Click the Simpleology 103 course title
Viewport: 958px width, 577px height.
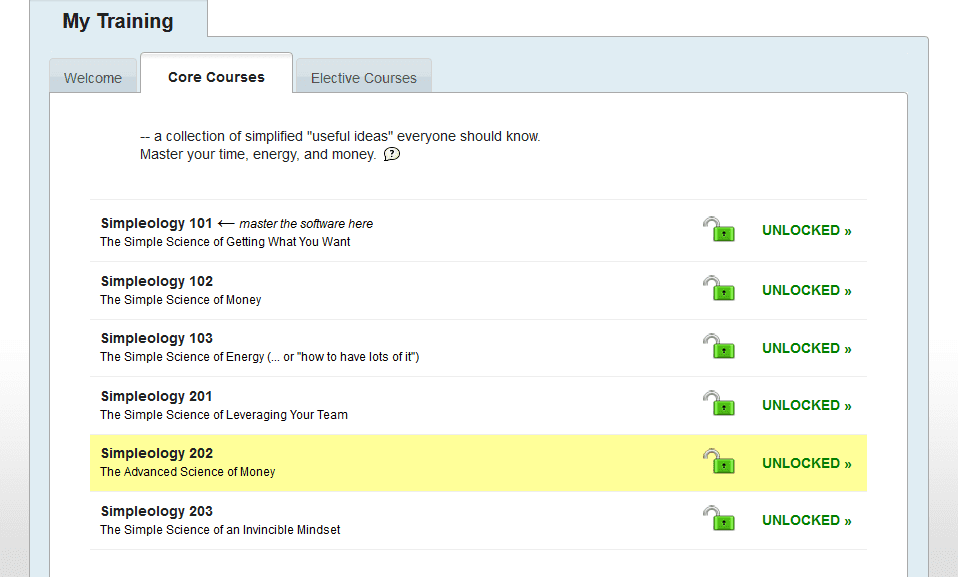156,338
